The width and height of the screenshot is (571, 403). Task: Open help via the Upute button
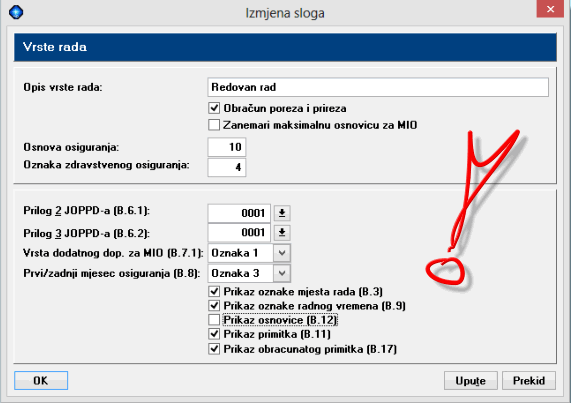[x=470, y=380]
